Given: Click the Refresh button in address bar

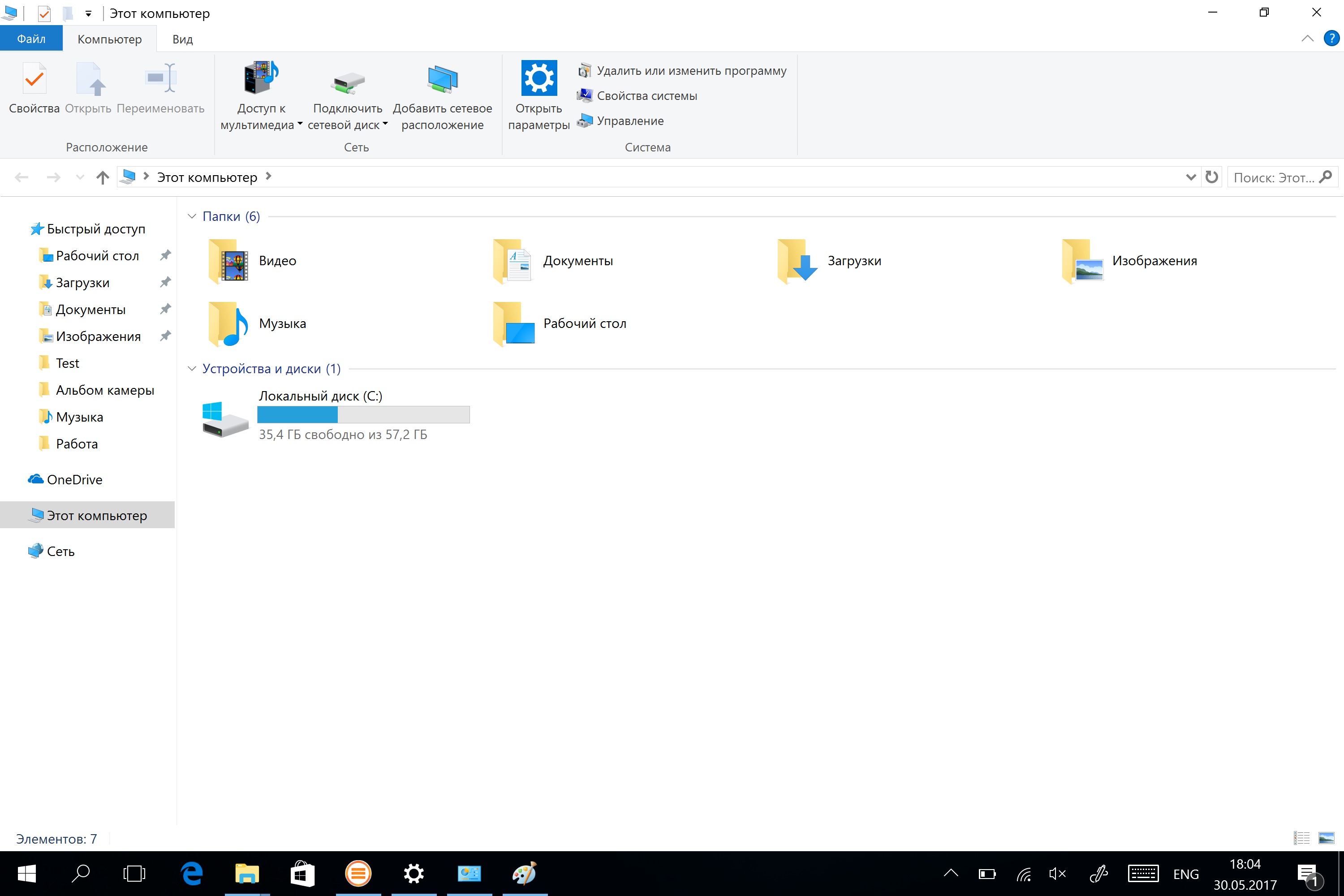Looking at the screenshot, I should pos(1211,177).
